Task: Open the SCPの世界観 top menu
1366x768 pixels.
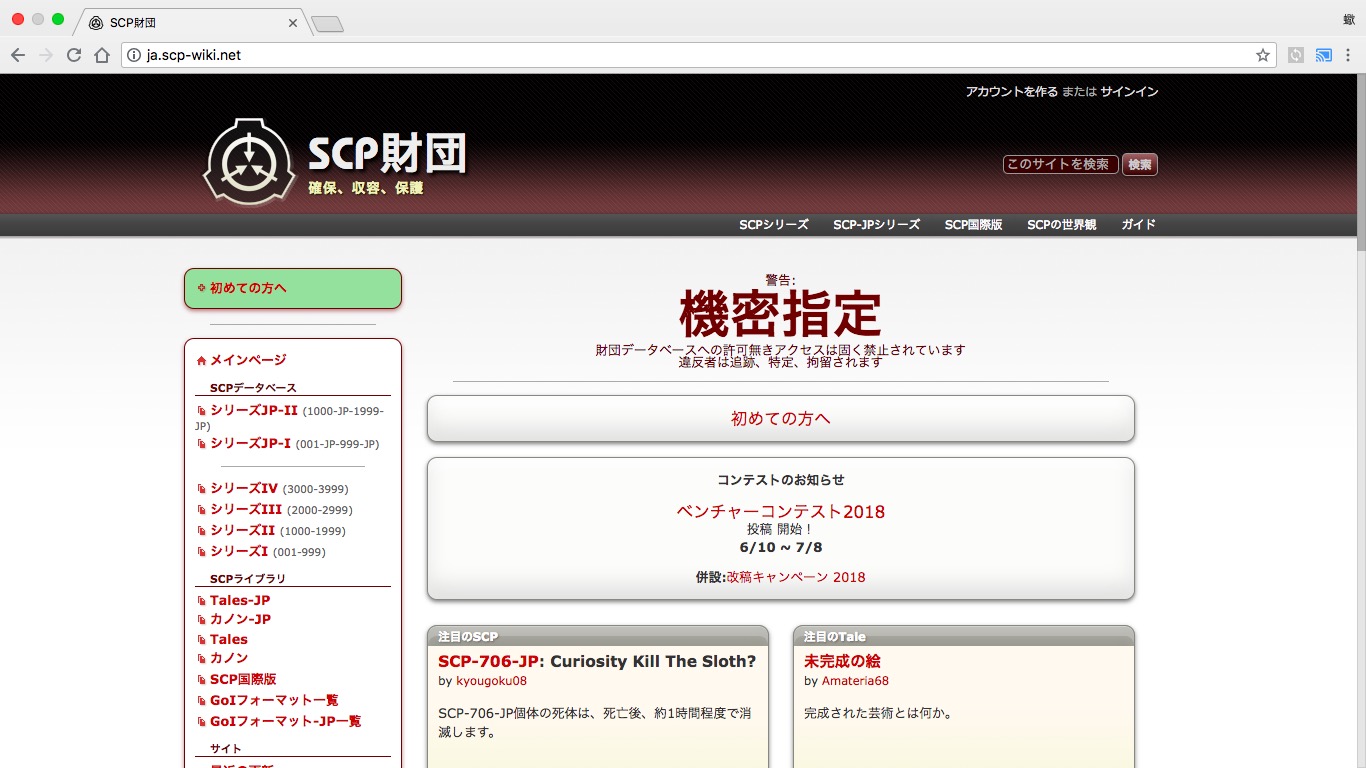Action: [1062, 225]
